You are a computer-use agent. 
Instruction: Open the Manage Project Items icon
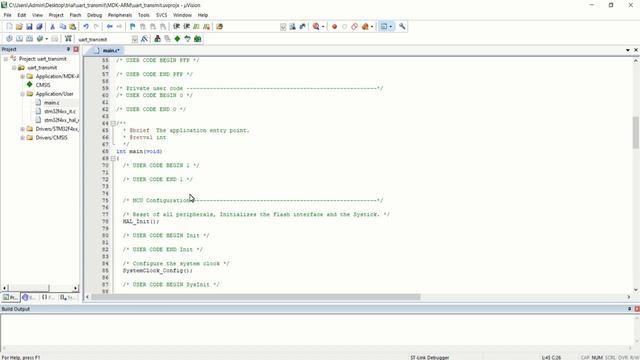[157, 39]
